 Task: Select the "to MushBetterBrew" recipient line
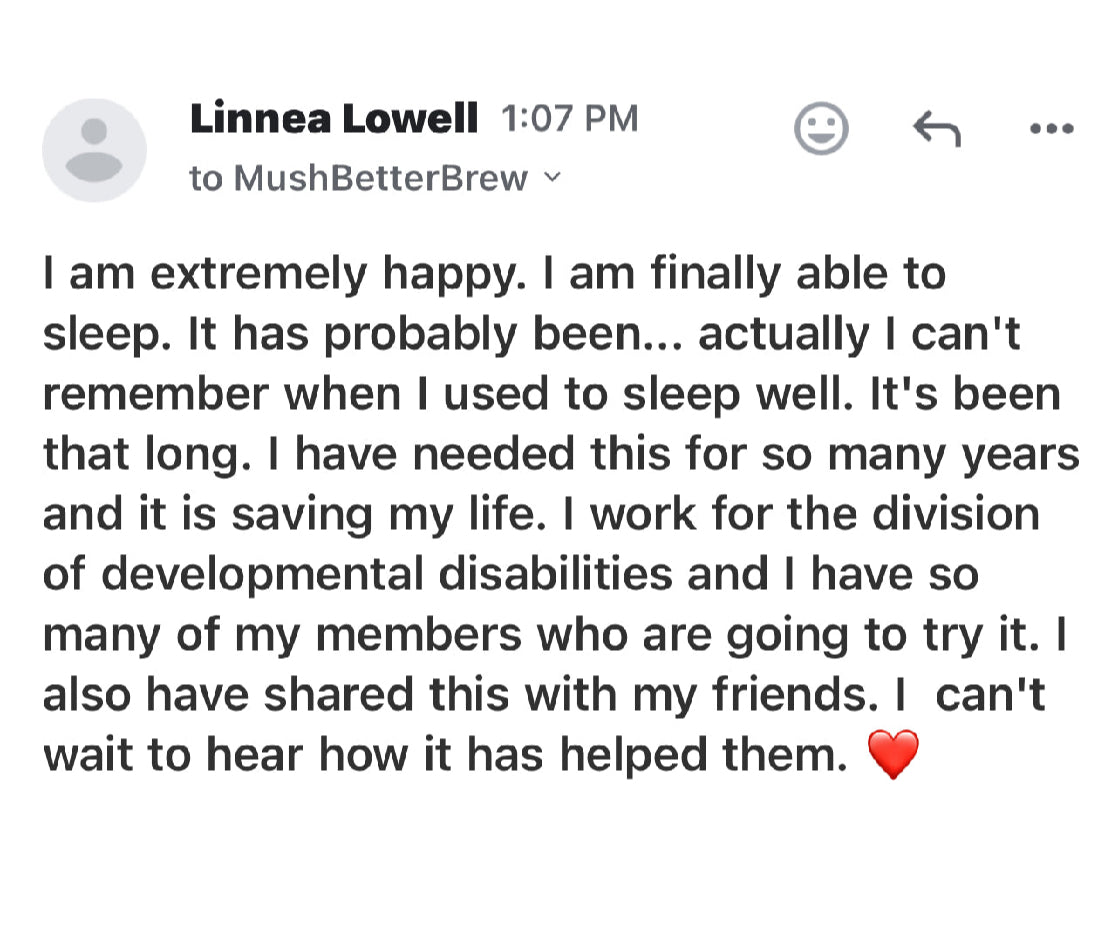(x=359, y=178)
